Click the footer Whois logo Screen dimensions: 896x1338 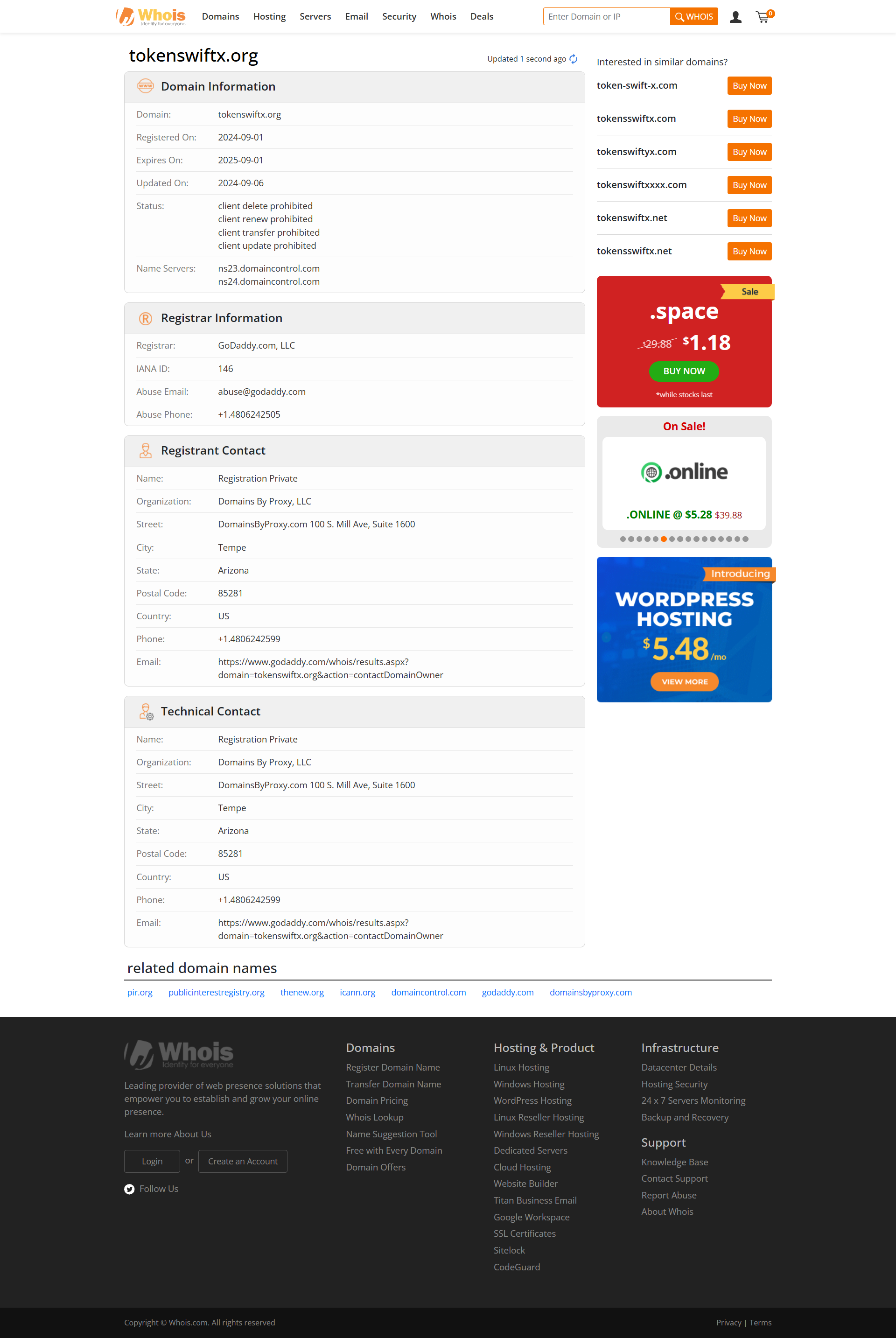click(179, 1054)
